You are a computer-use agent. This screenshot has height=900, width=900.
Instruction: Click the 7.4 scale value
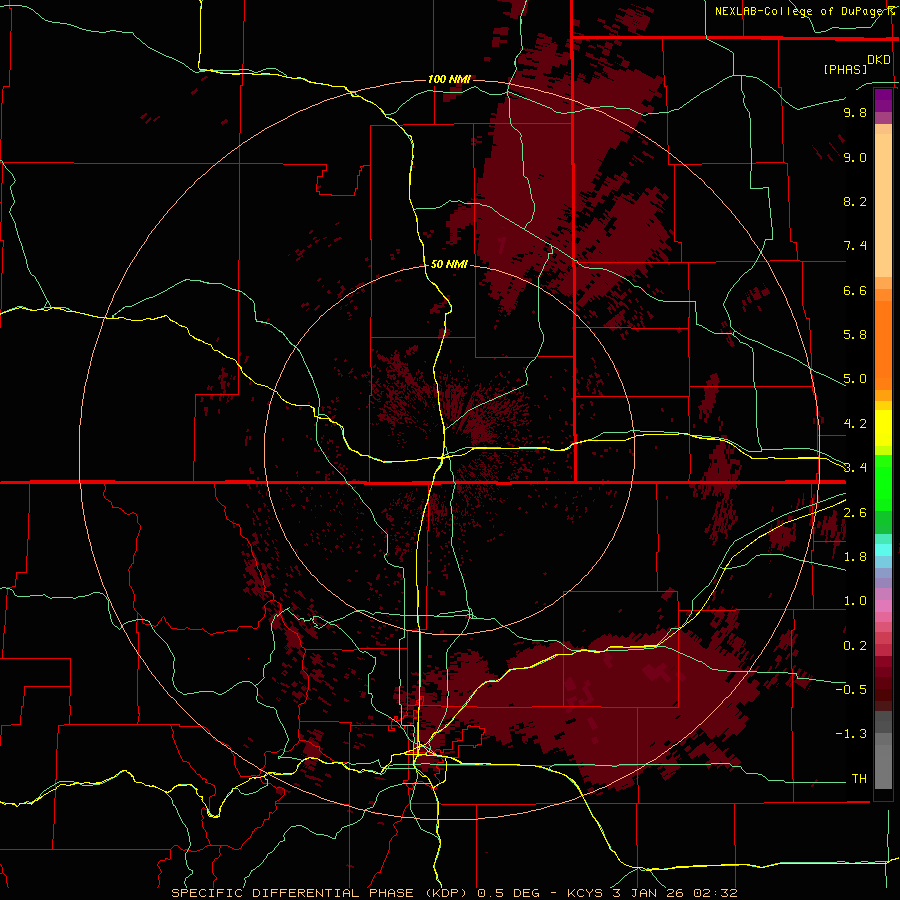tap(855, 246)
